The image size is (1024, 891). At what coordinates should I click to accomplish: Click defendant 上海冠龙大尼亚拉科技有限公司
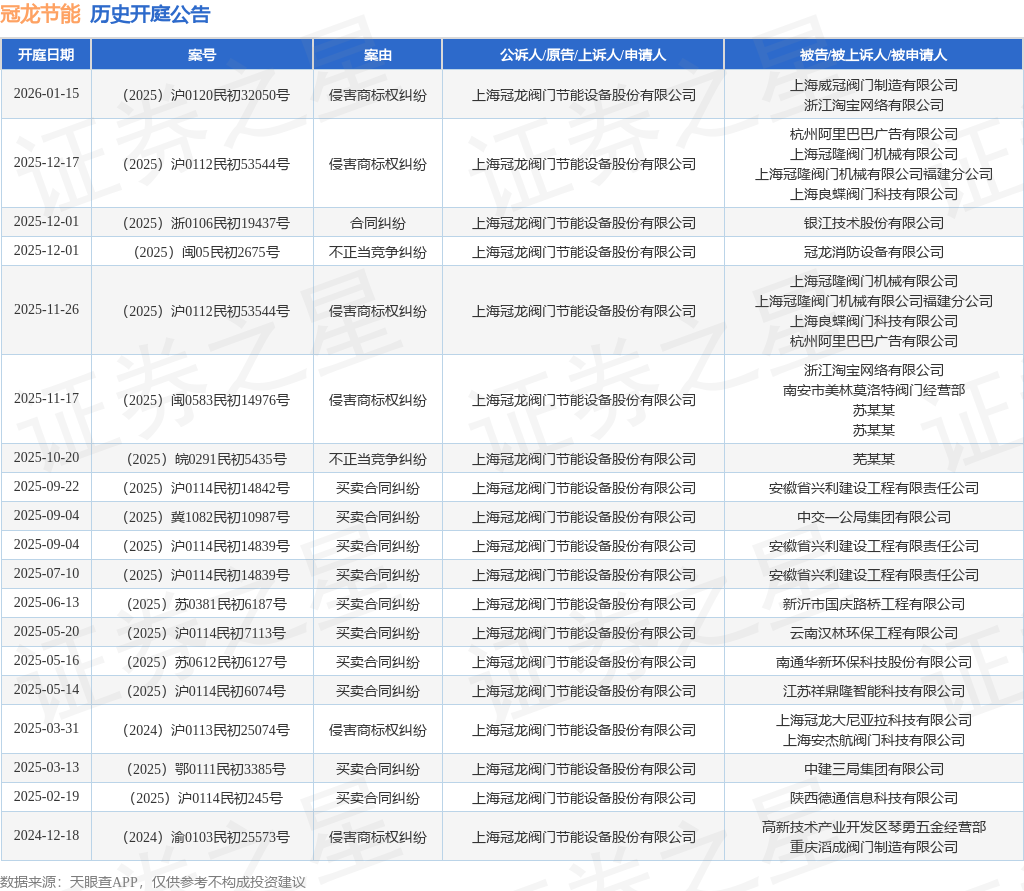click(874, 721)
